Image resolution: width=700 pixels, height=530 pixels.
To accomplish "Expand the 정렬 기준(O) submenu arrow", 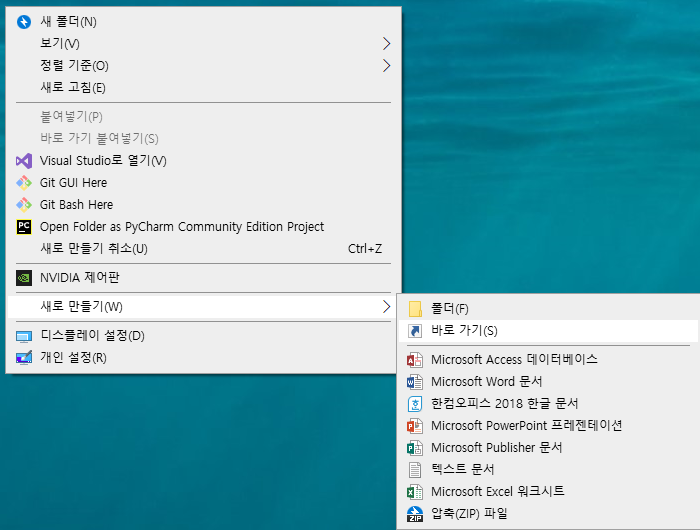I will 387,66.
